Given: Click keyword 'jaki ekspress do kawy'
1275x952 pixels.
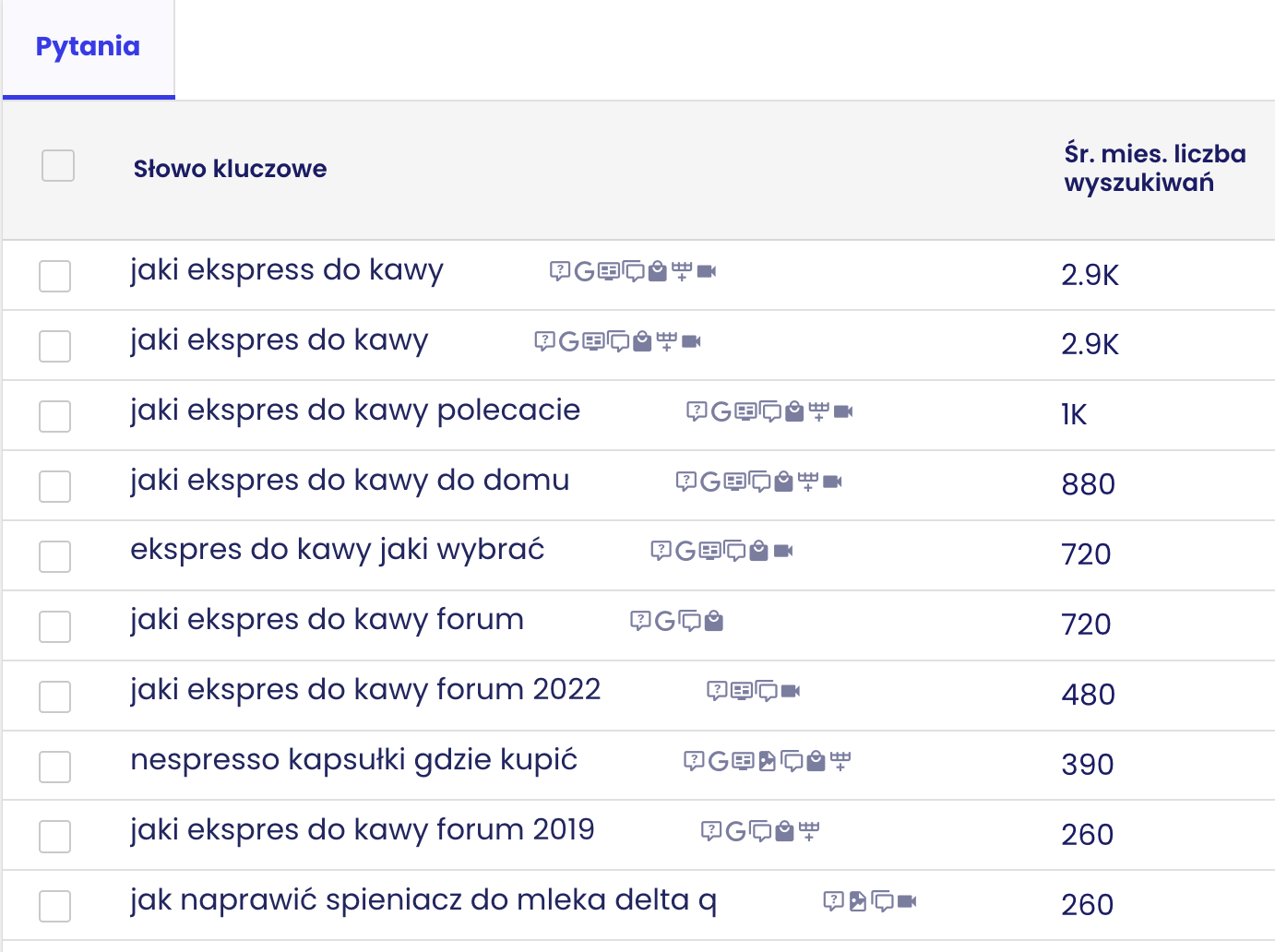Looking at the screenshot, I should [x=287, y=270].
